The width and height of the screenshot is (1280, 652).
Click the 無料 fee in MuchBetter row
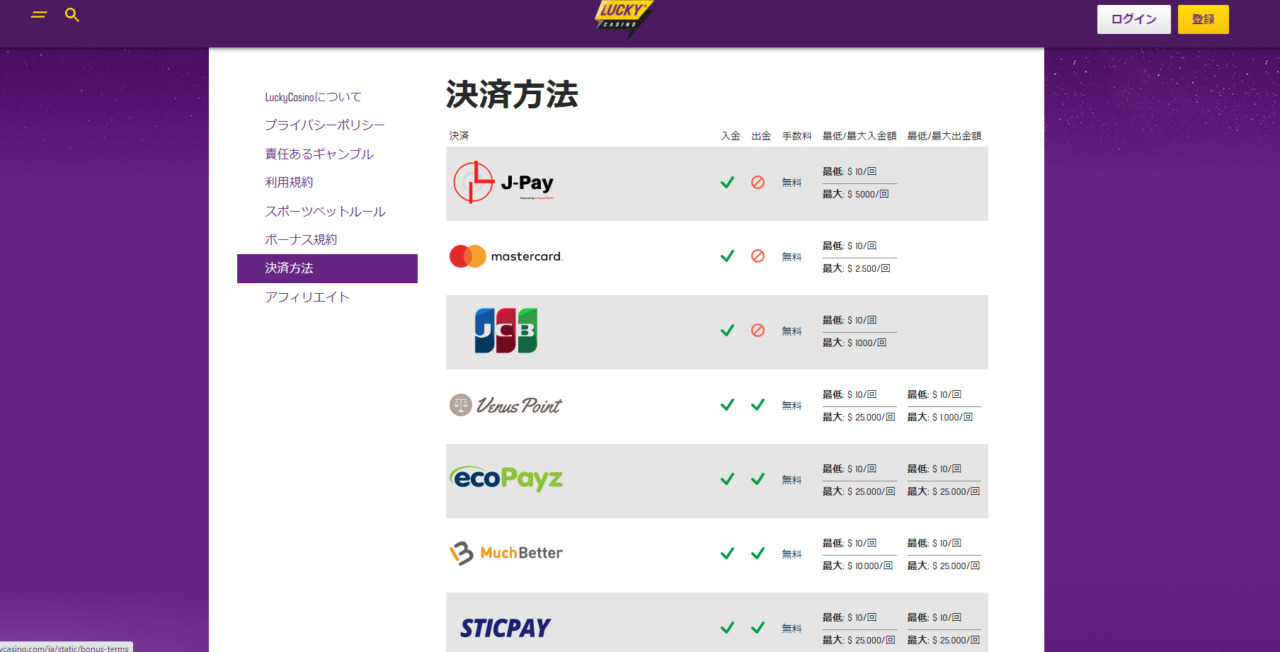point(792,554)
